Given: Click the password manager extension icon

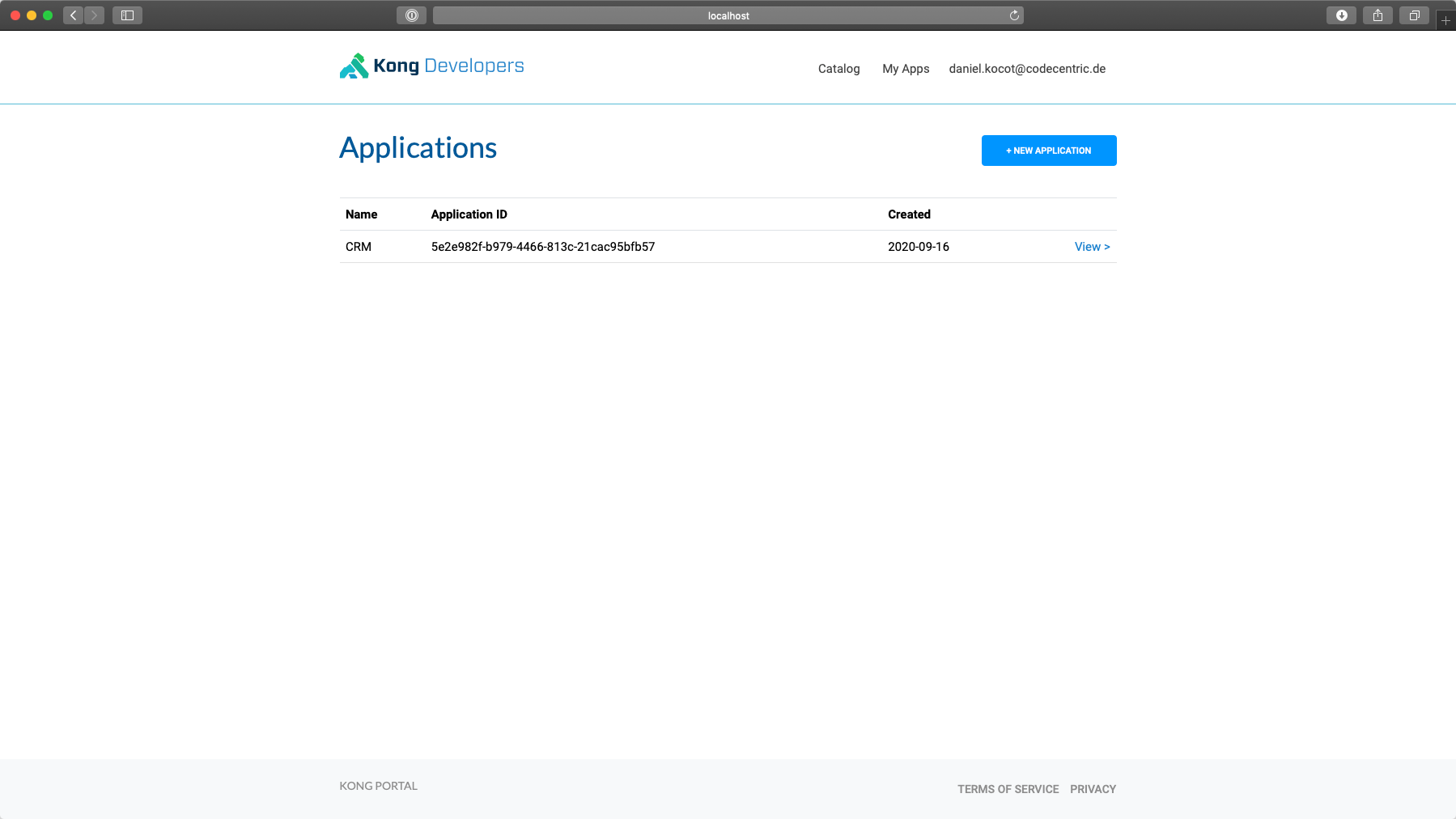Looking at the screenshot, I should click(411, 15).
